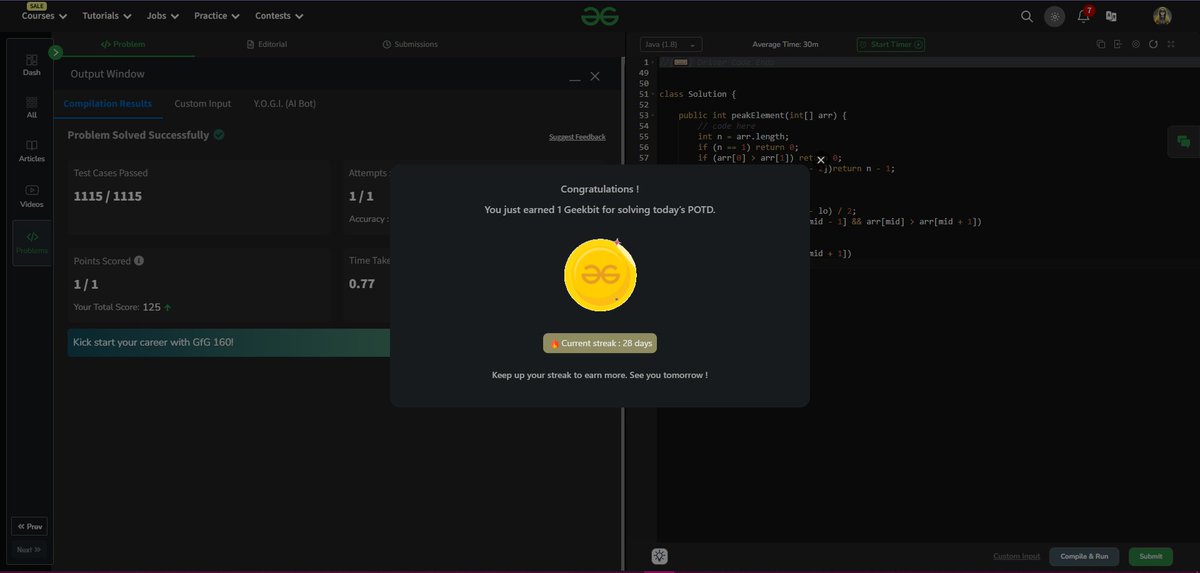Open notifications bell with 7 badge
This screenshot has width=1200, height=573.
tap(1083, 16)
